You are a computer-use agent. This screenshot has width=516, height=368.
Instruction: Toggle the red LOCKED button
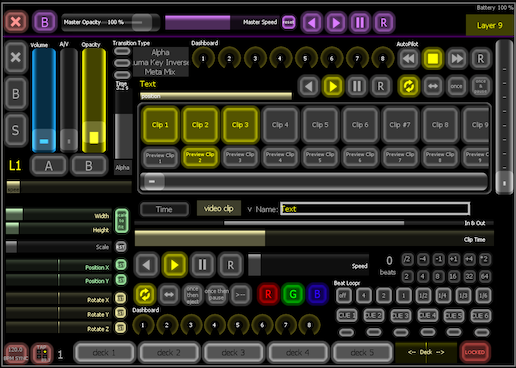[475, 352]
